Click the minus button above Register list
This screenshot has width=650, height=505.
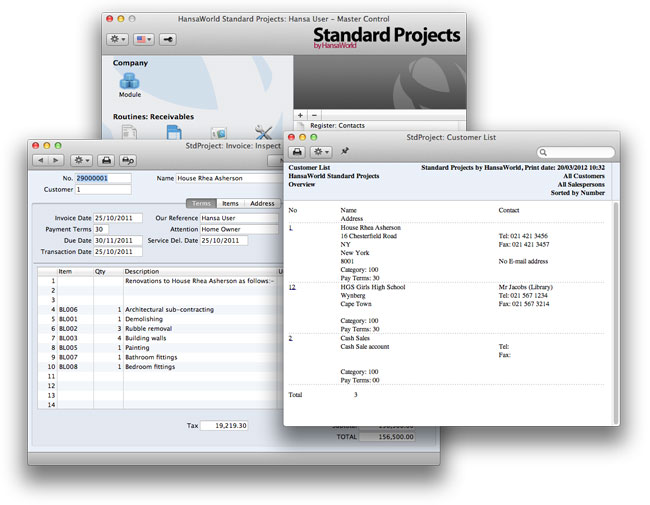(314, 115)
